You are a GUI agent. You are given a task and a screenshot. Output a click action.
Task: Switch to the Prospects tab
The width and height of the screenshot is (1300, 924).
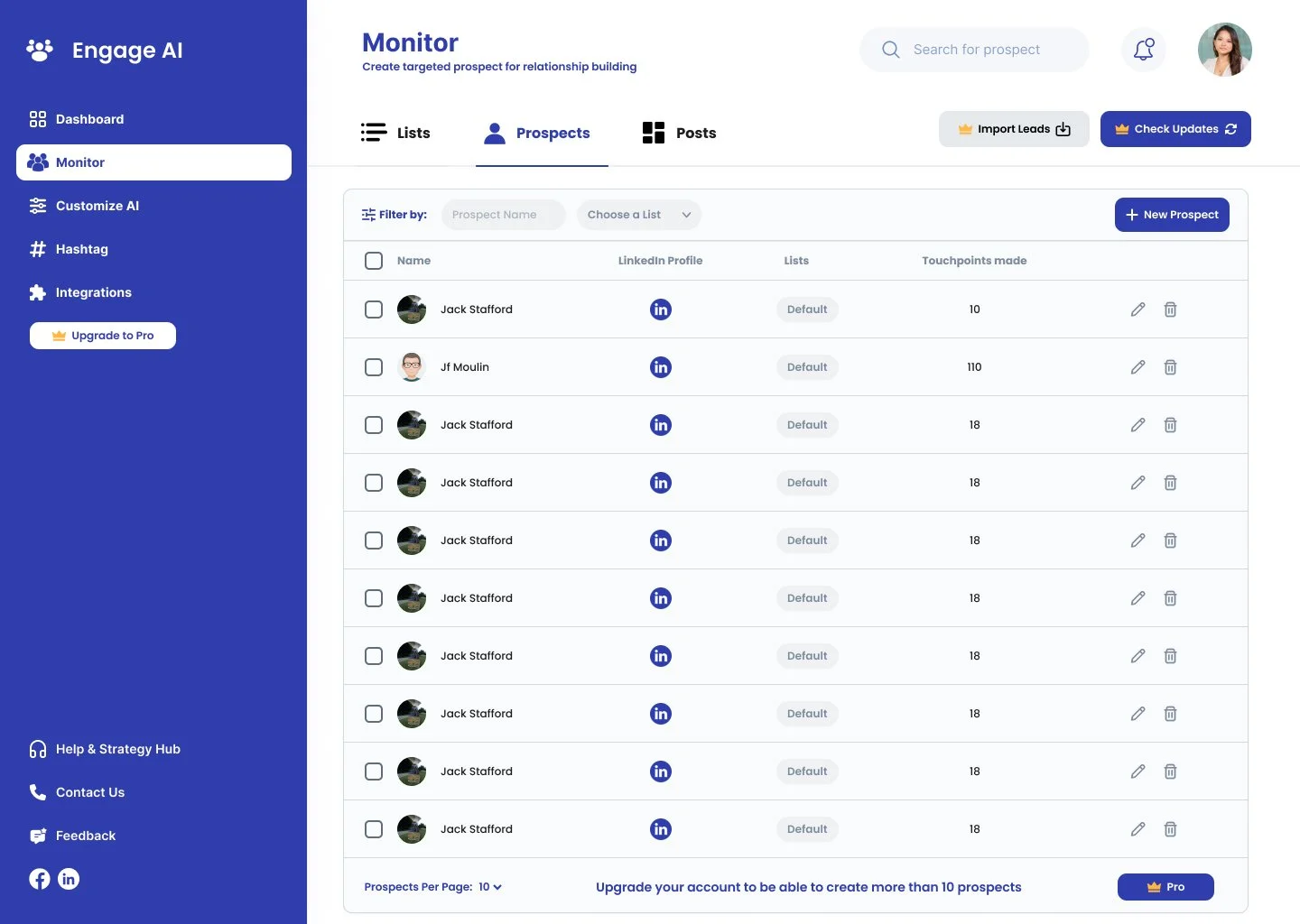point(542,133)
